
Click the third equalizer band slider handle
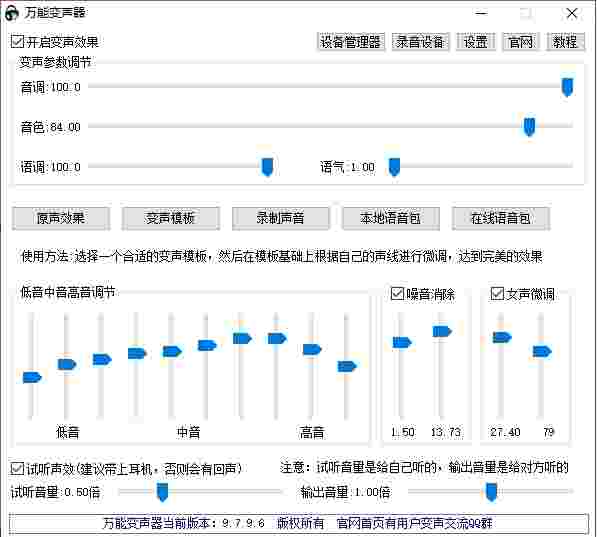pyautogui.click(x=102, y=360)
